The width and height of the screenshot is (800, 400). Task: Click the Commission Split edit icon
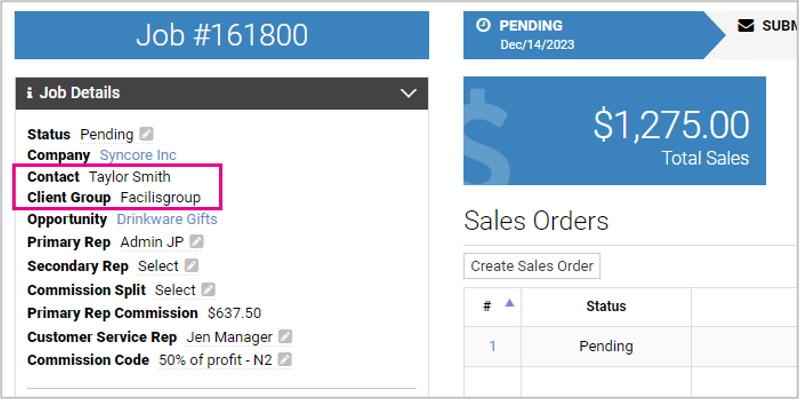(x=209, y=290)
